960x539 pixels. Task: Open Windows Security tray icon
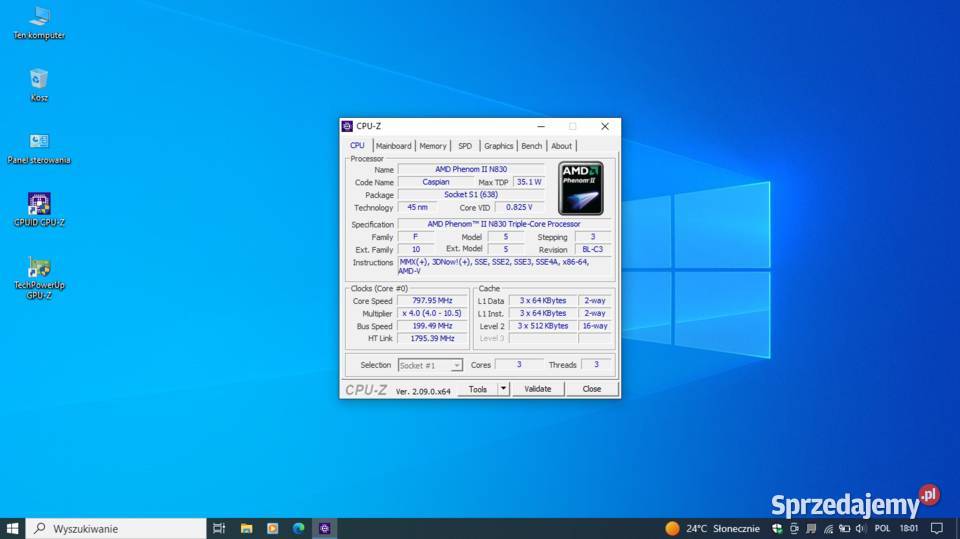point(777,528)
